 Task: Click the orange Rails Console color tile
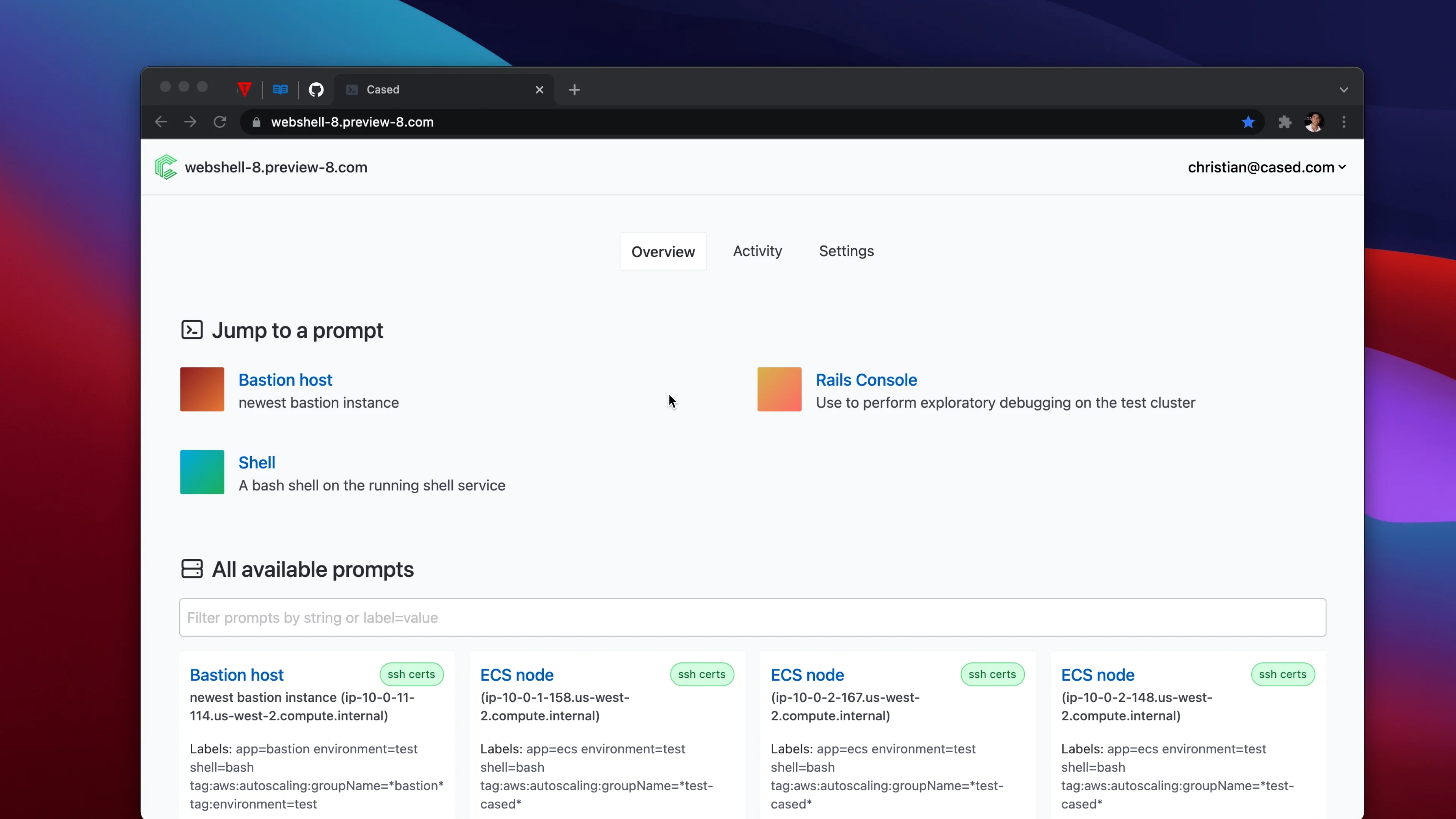click(779, 389)
